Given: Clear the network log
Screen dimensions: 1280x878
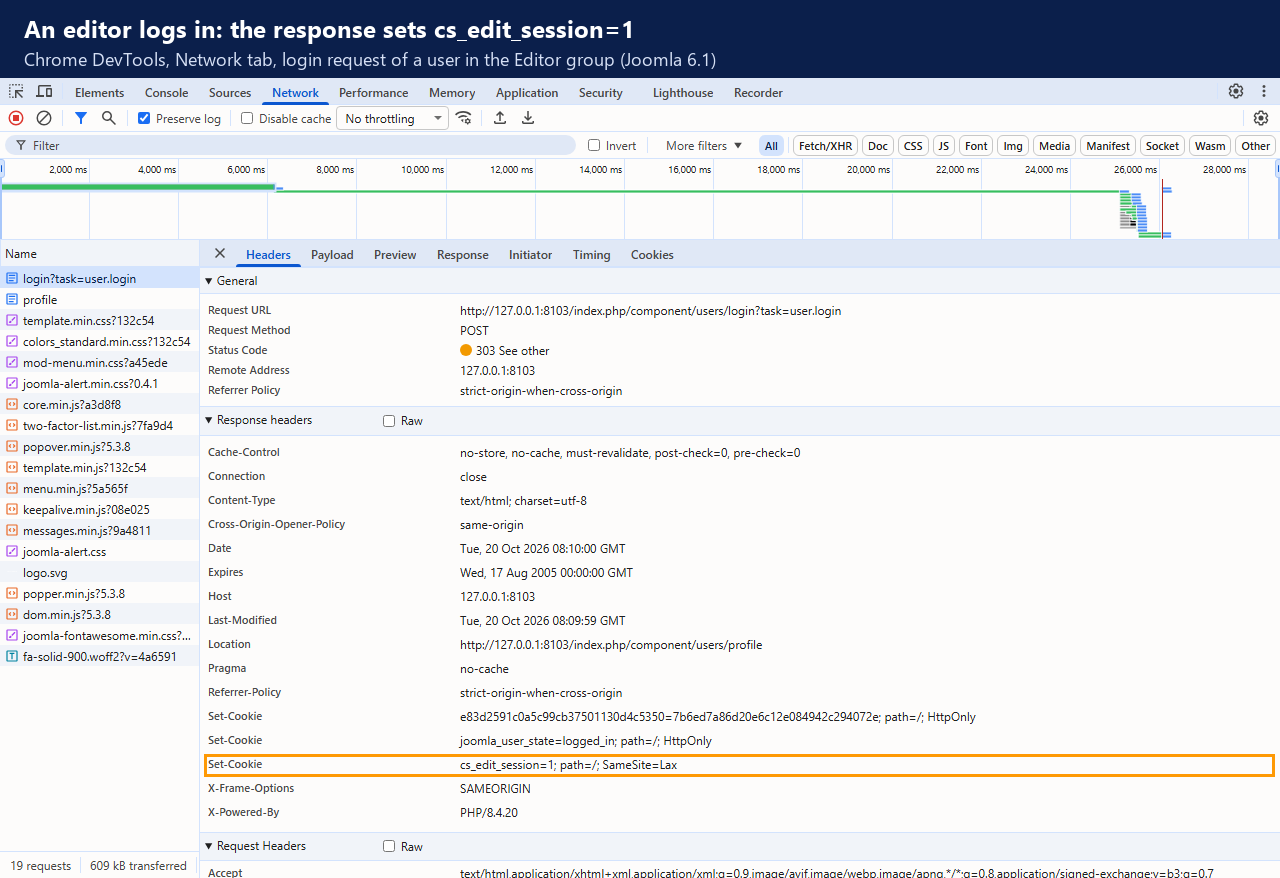Looking at the screenshot, I should pyautogui.click(x=44, y=118).
